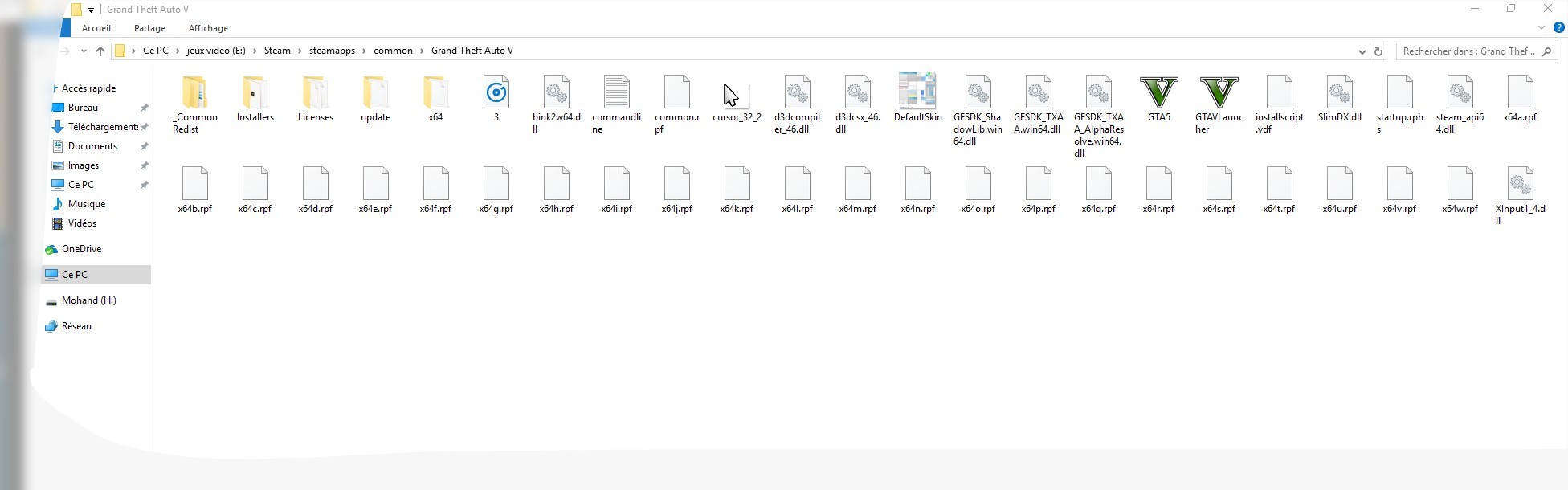Viewport: 1568px width, 490px height.
Task: Select x64k.rpf file
Action: 737,191
